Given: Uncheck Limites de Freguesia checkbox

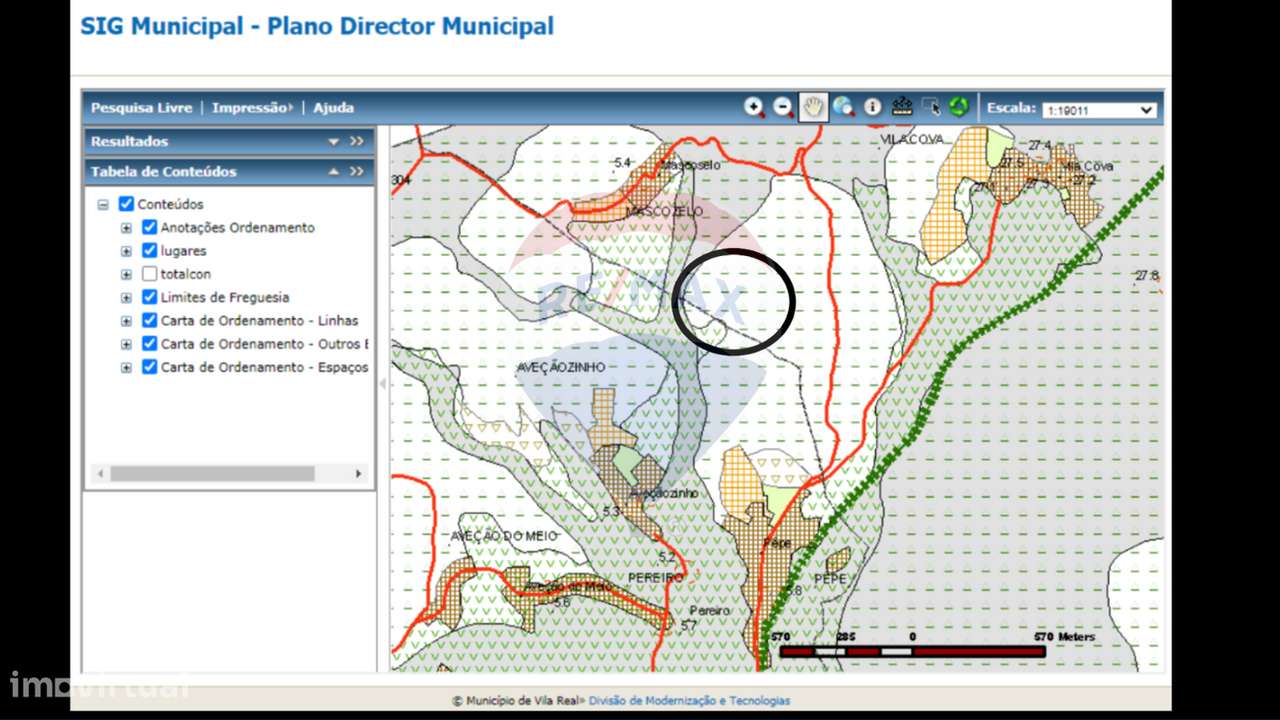Looking at the screenshot, I should 149,297.
